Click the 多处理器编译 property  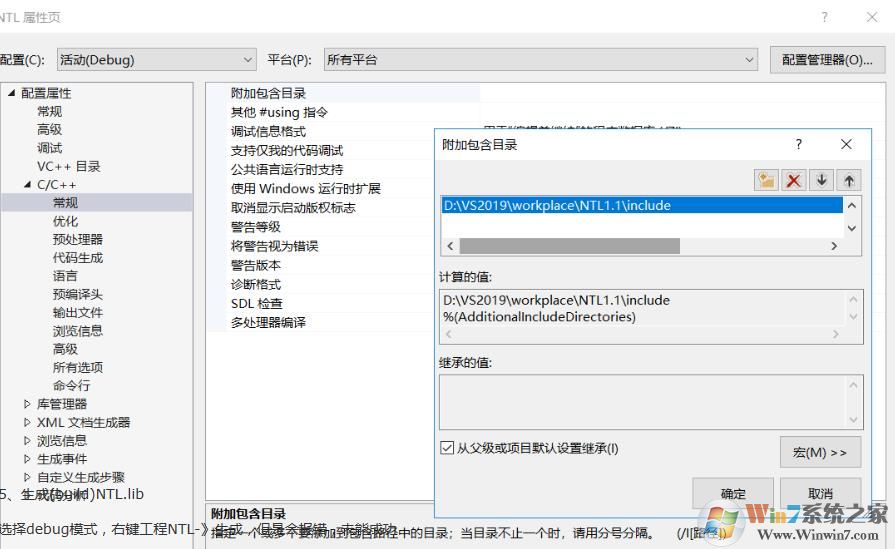pyautogui.click(x=268, y=322)
